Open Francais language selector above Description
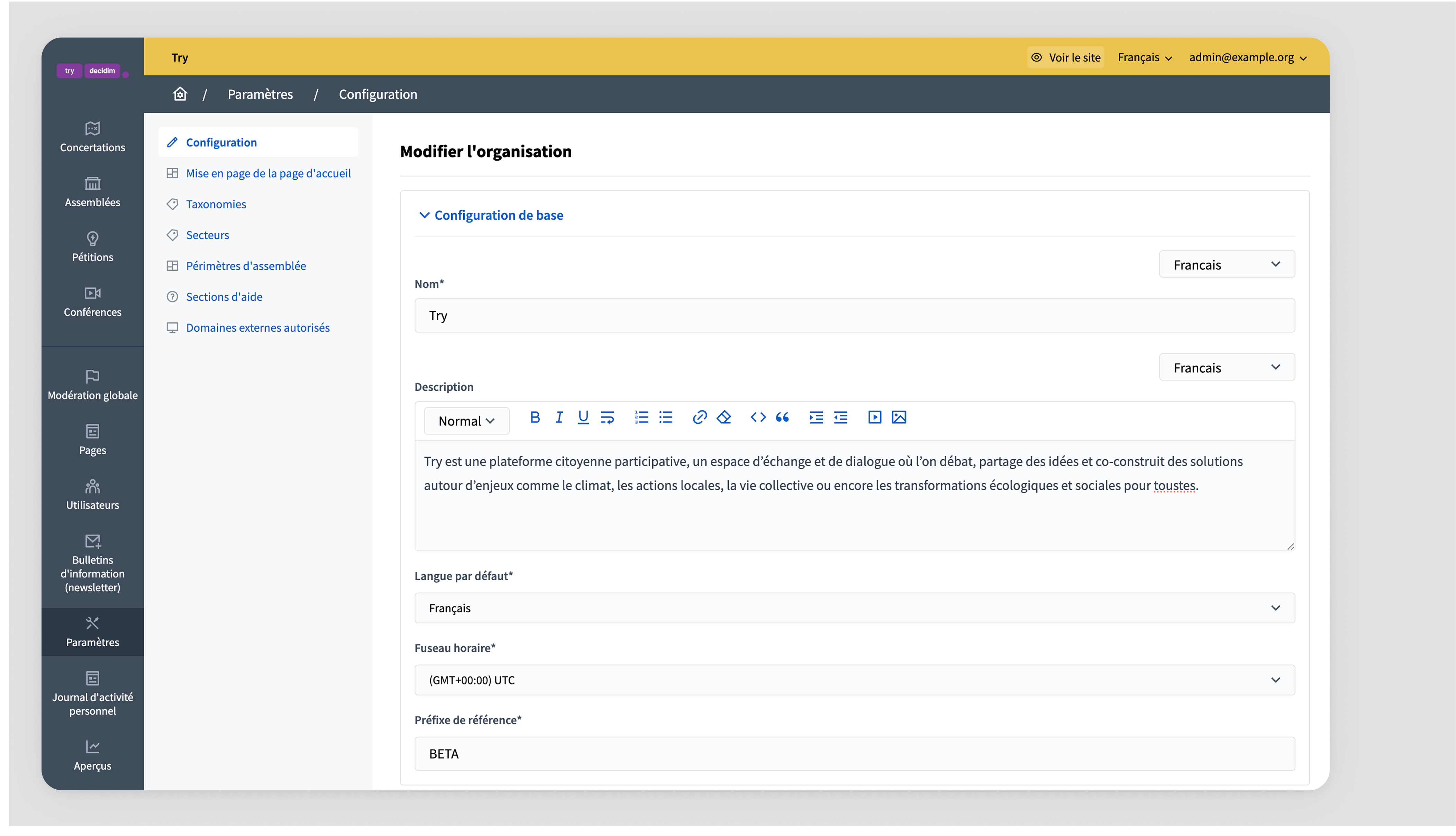The width and height of the screenshot is (1456, 836). tap(1227, 367)
